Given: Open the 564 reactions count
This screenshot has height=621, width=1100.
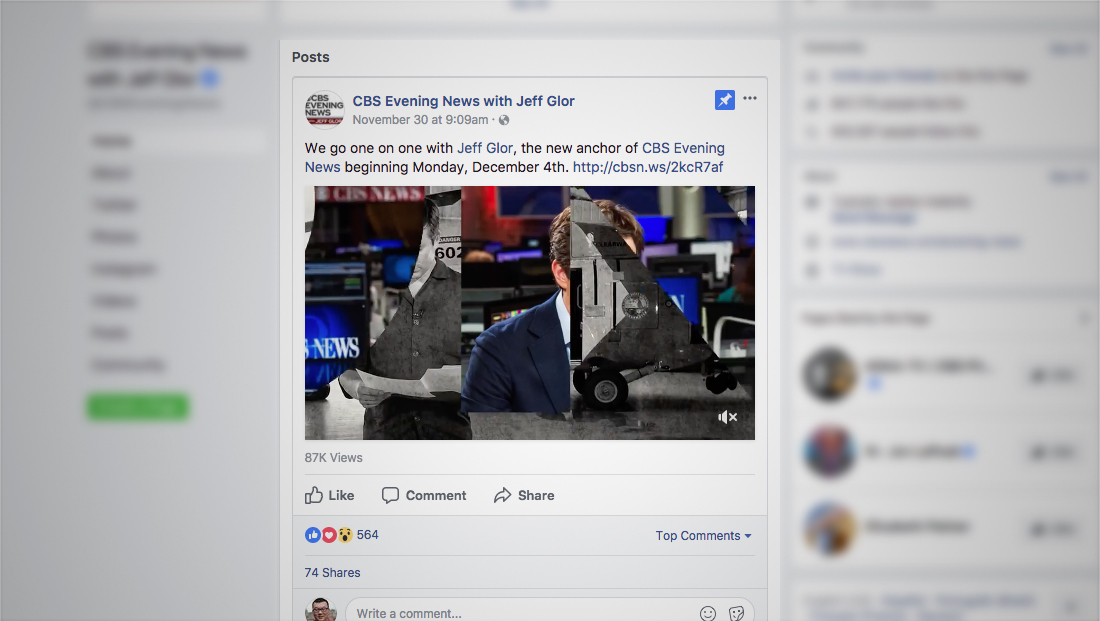Looking at the screenshot, I should coord(368,535).
